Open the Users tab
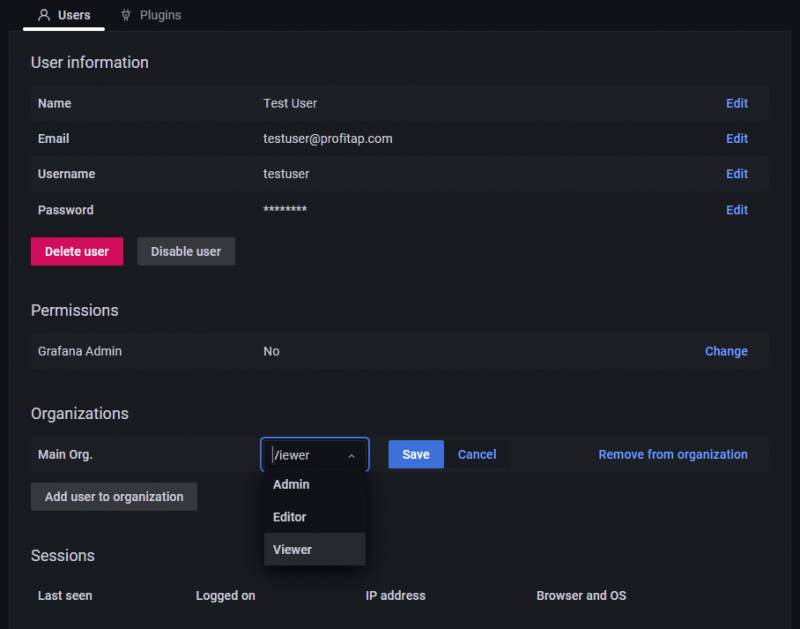Viewport: 800px width, 629px height. (x=64, y=15)
